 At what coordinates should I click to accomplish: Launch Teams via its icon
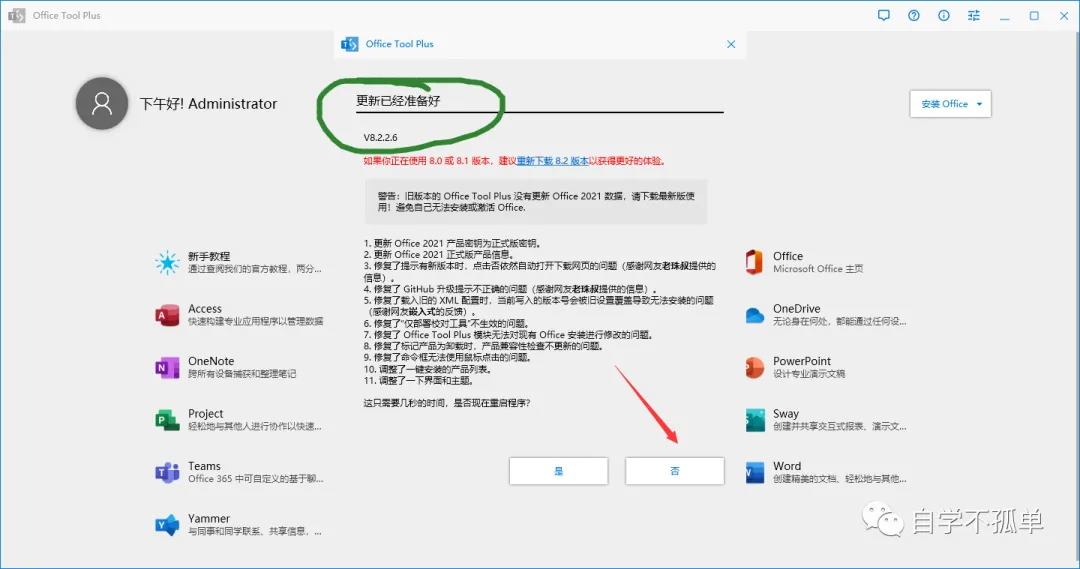click(167, 473)
